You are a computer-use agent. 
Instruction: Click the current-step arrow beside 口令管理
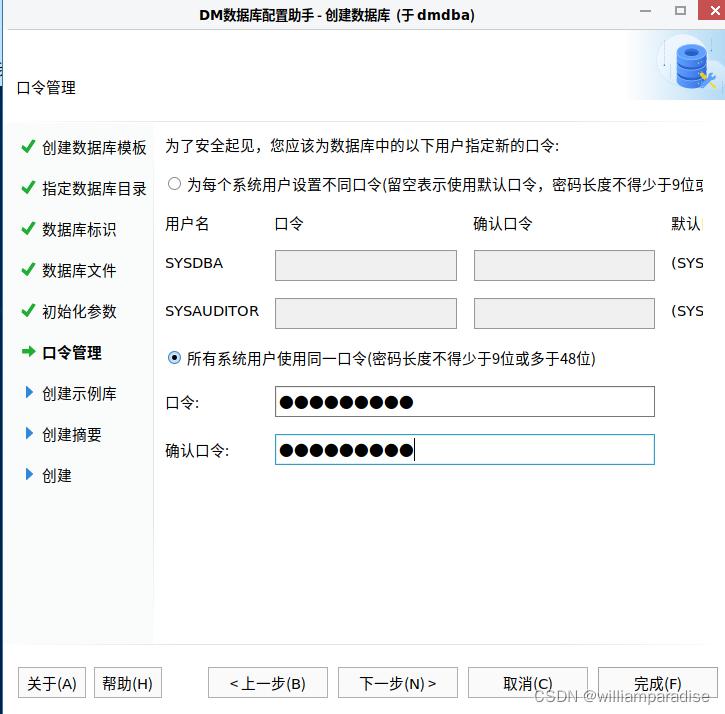click(x=28, y=352)
